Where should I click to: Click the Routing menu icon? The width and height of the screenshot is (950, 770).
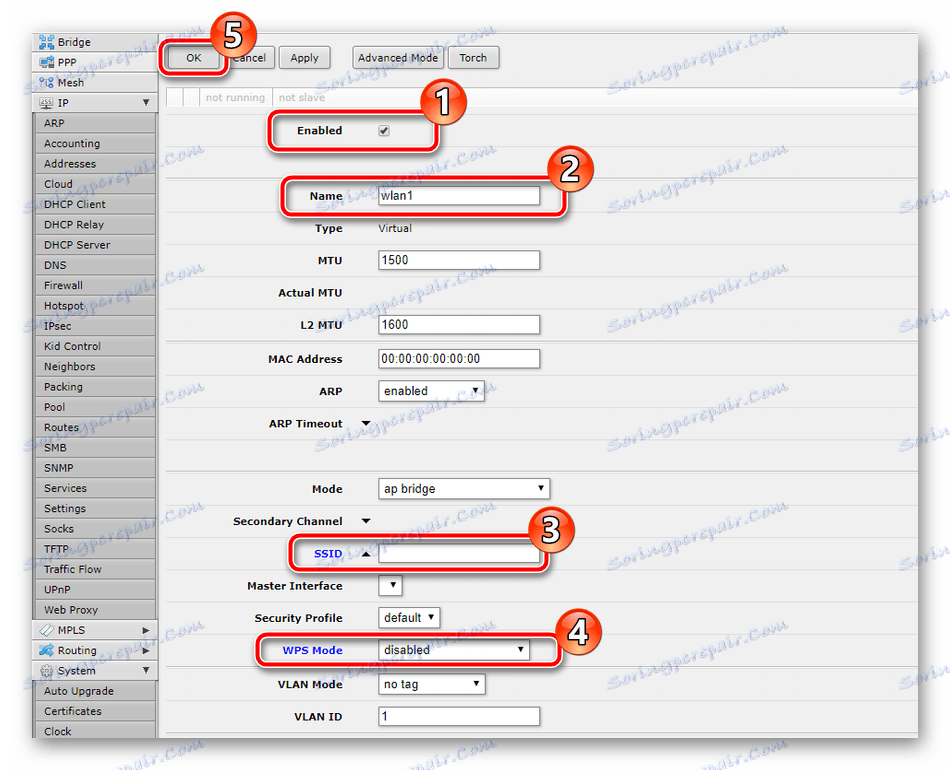tap(47, 650)
